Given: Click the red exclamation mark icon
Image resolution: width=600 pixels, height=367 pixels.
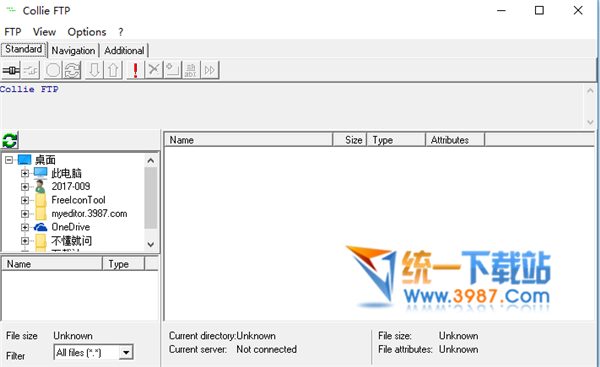Looking at the screenshot, I should tap(135, 70).
